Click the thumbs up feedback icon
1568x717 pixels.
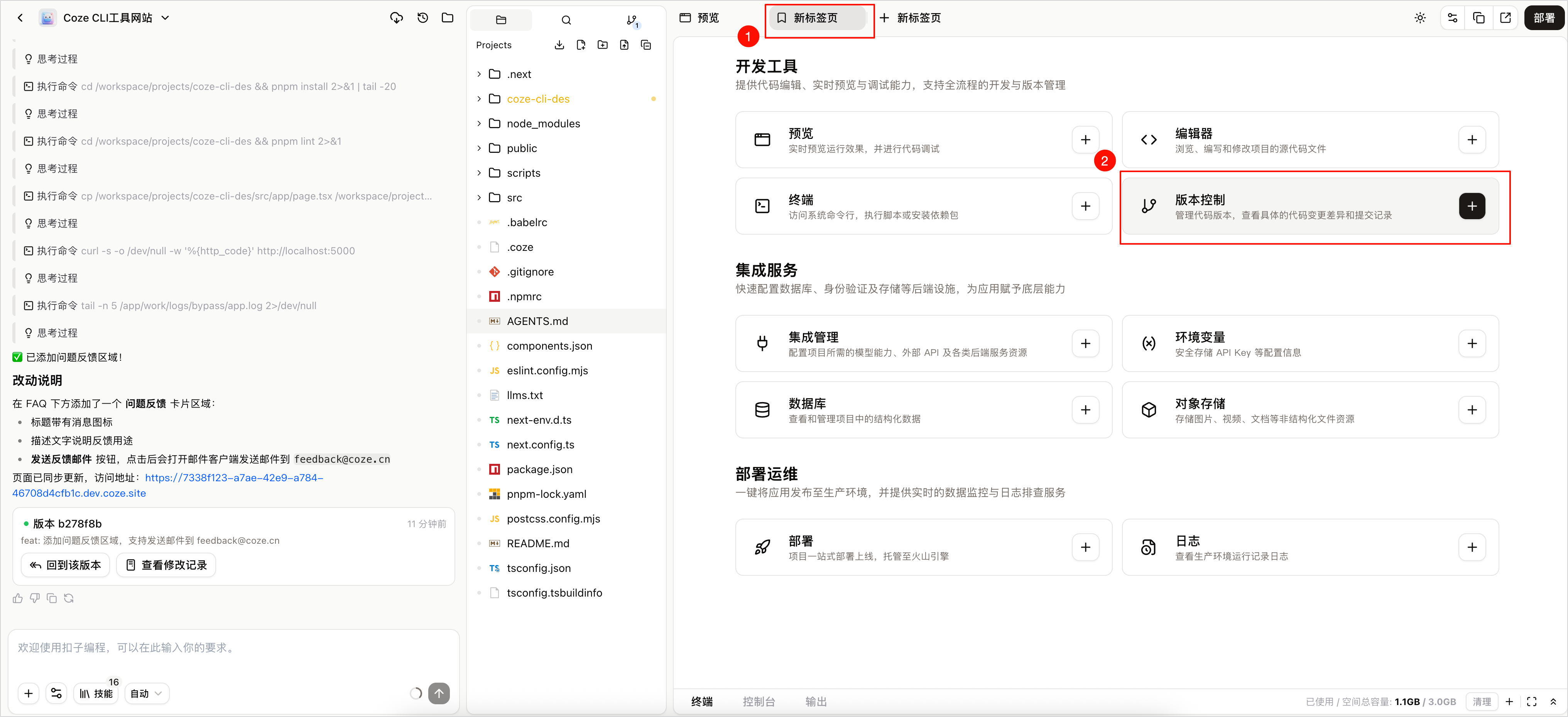coord(18,598)
